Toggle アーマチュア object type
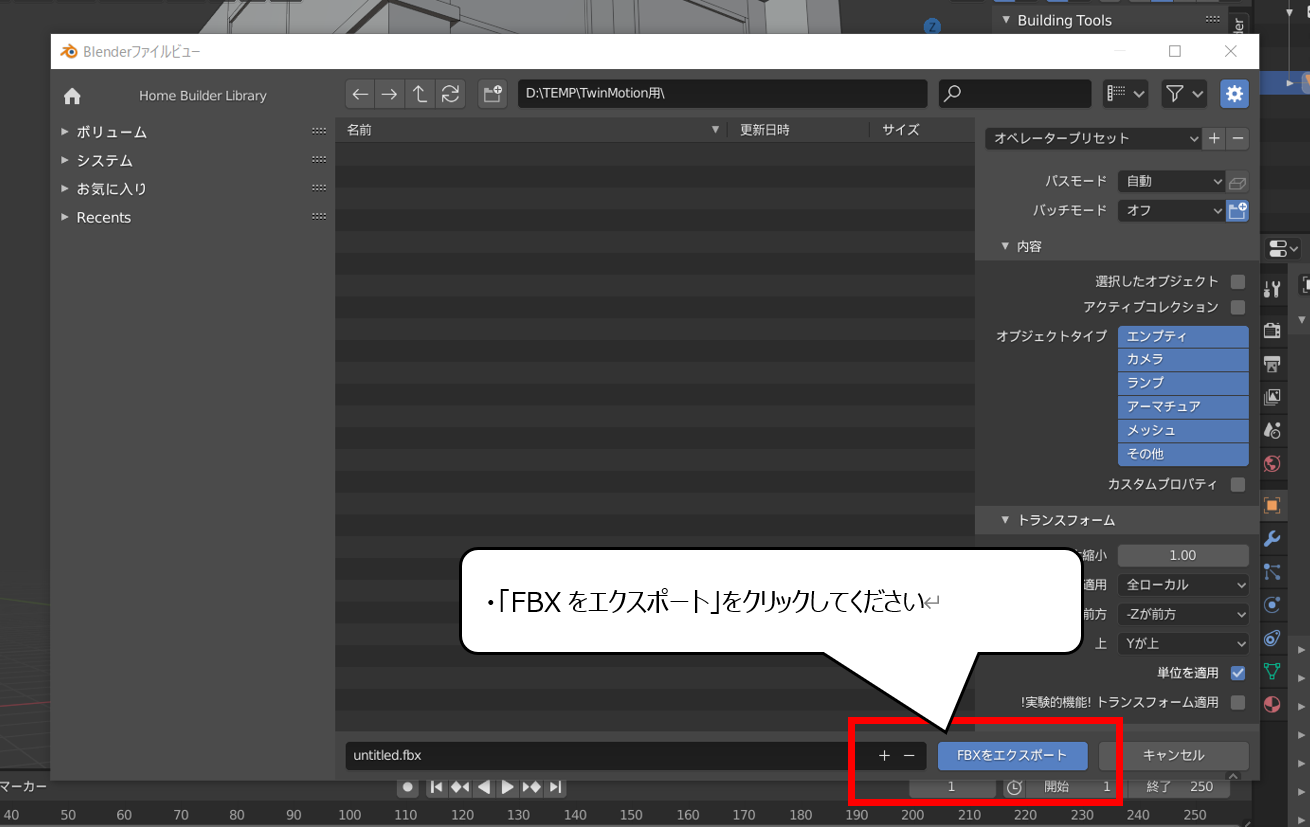Image resolution: width=1310 pixels, height=827 pixels. pyautogui.click(x=1183, y=407)
